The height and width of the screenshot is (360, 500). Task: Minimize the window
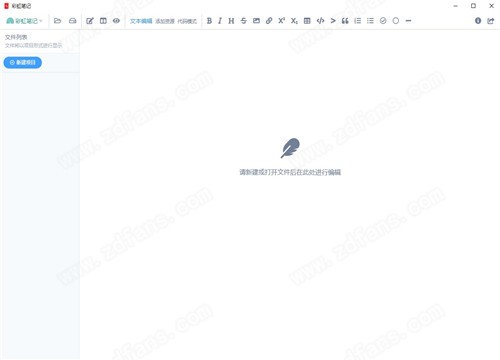tap(455, 6)
